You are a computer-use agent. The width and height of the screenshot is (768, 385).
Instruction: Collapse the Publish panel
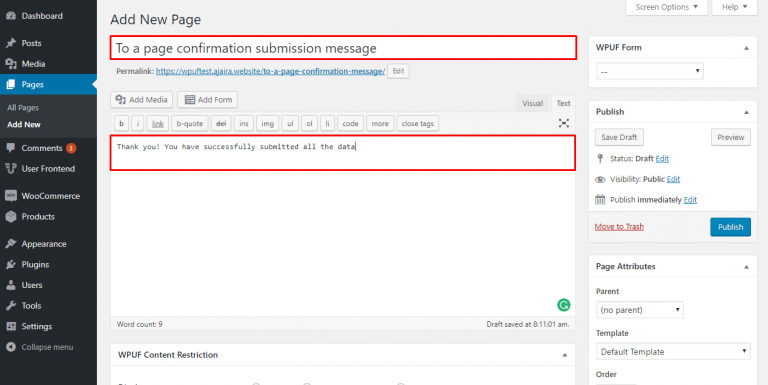746,112
